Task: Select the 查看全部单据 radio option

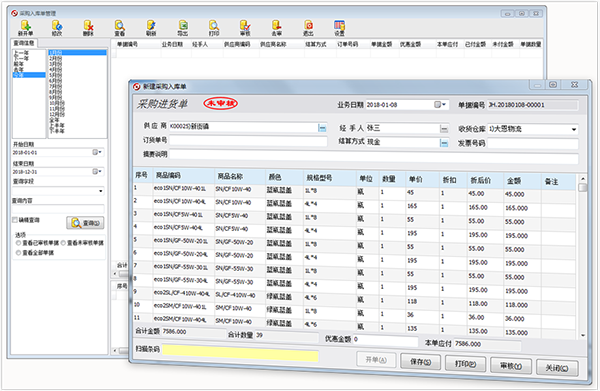Action: coord(18,253)
